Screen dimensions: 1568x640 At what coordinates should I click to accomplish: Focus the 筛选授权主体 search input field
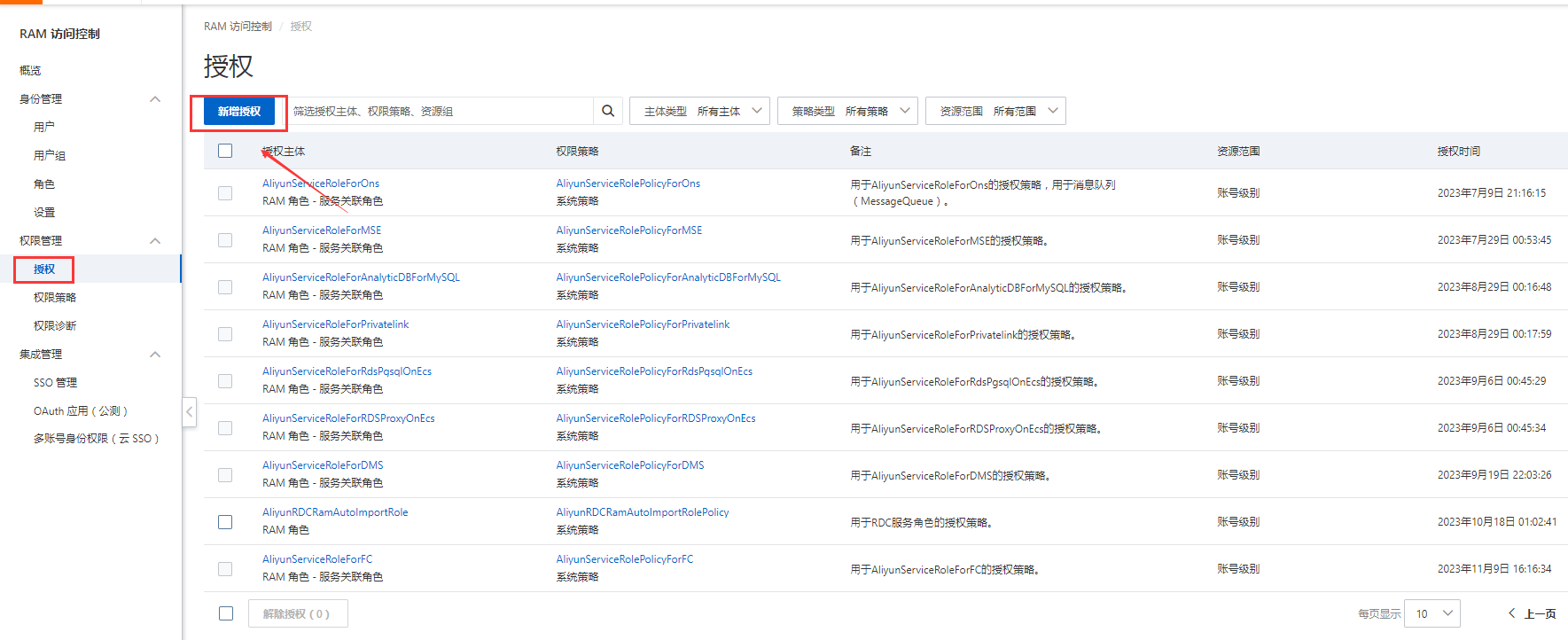click(440, 111)
